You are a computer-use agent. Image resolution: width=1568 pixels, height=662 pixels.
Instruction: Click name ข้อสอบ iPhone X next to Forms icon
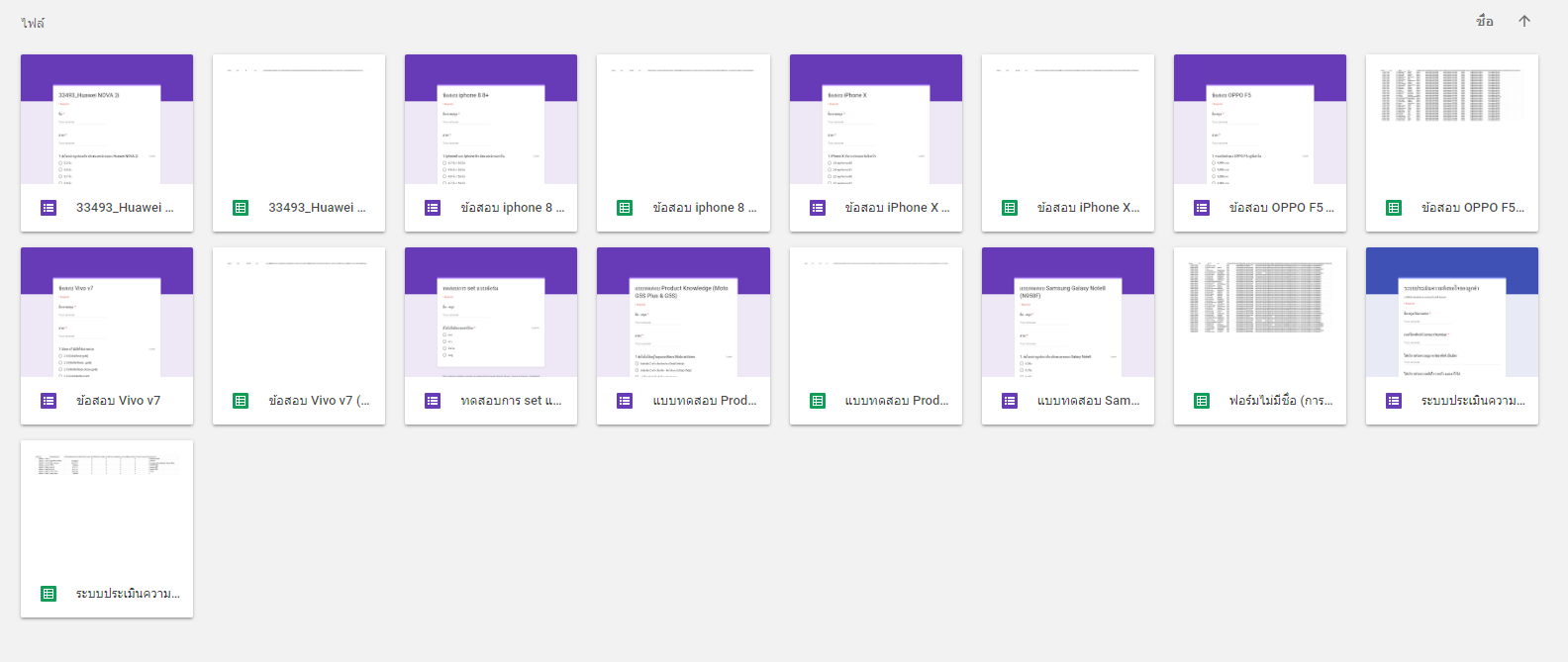[x=897, y=208]
